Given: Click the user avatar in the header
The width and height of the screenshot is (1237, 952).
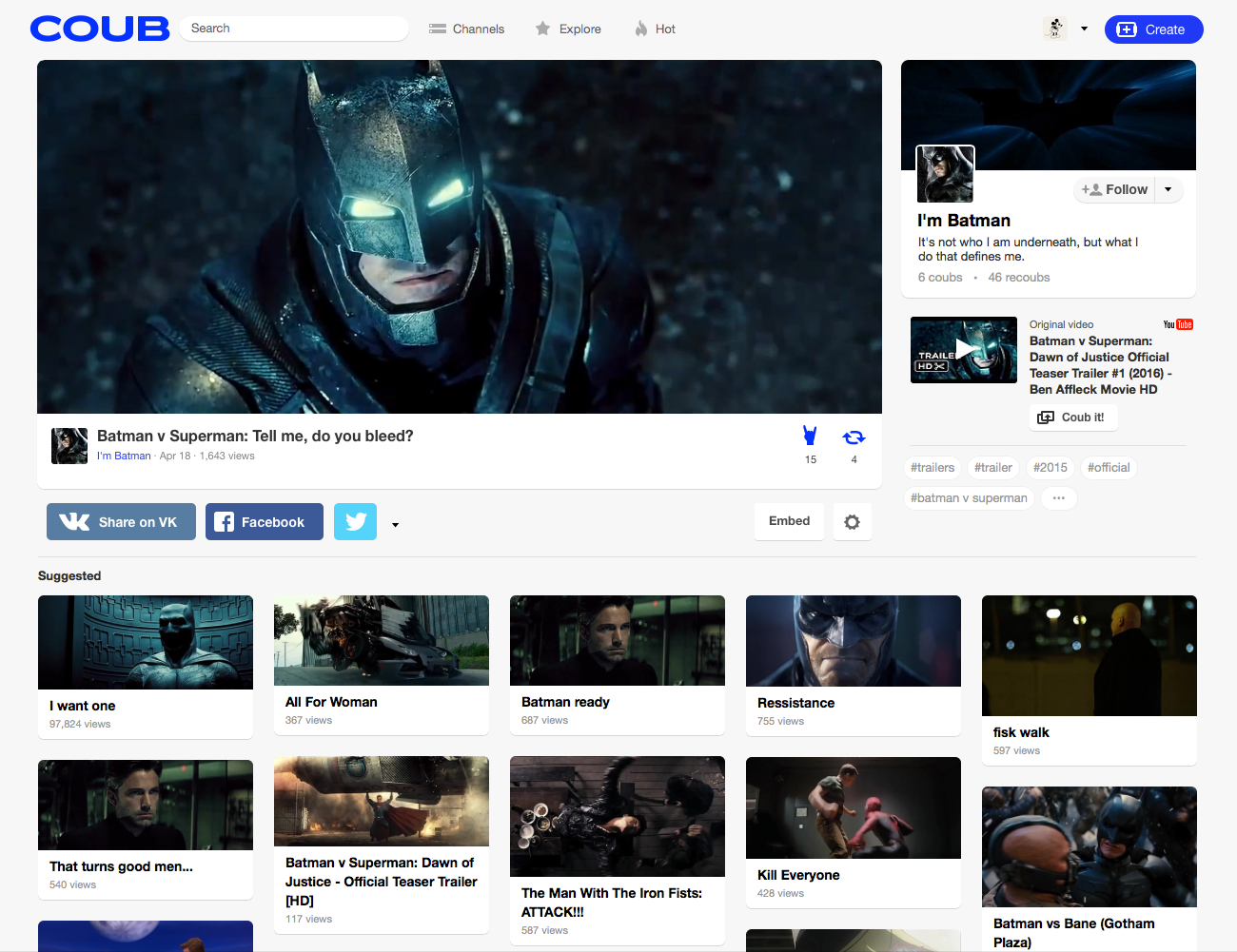Looking at the screenshot, I should [1054, 29].
